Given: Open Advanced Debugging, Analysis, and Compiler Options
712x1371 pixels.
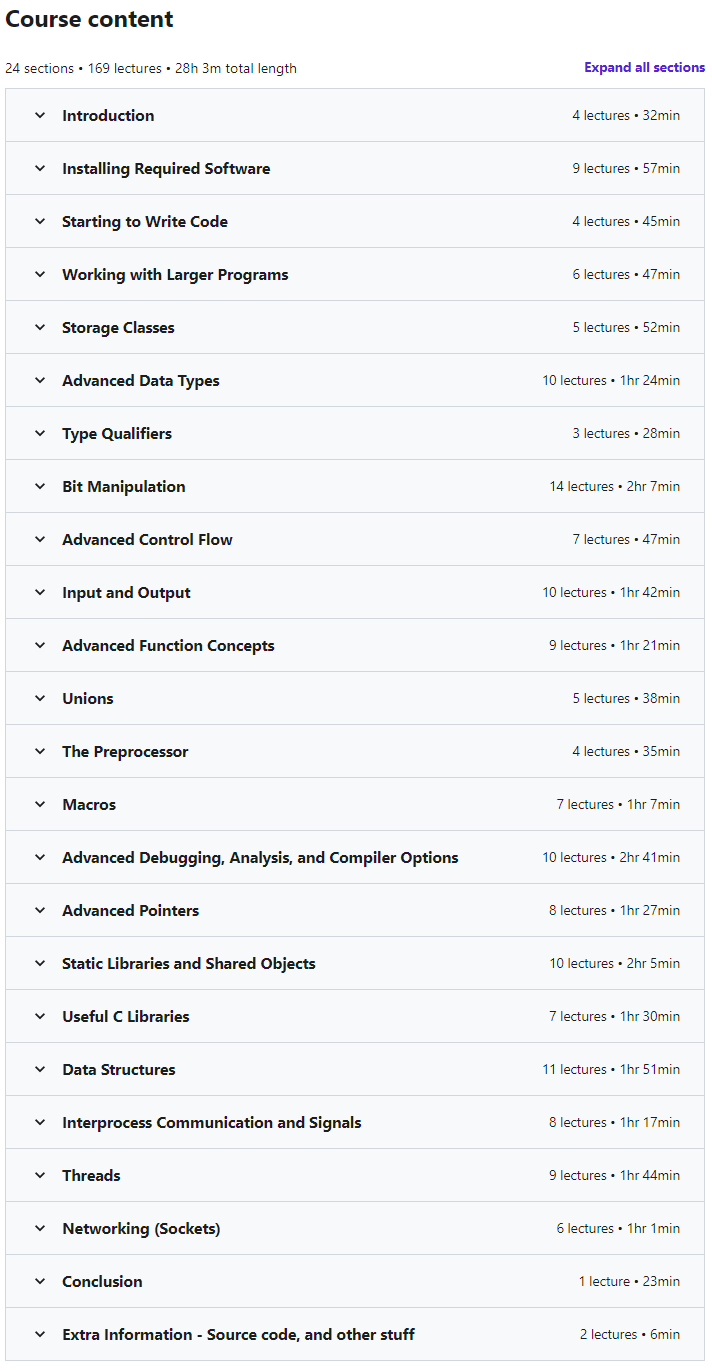Looking at the screenshot, I should (x=355, y=857).
